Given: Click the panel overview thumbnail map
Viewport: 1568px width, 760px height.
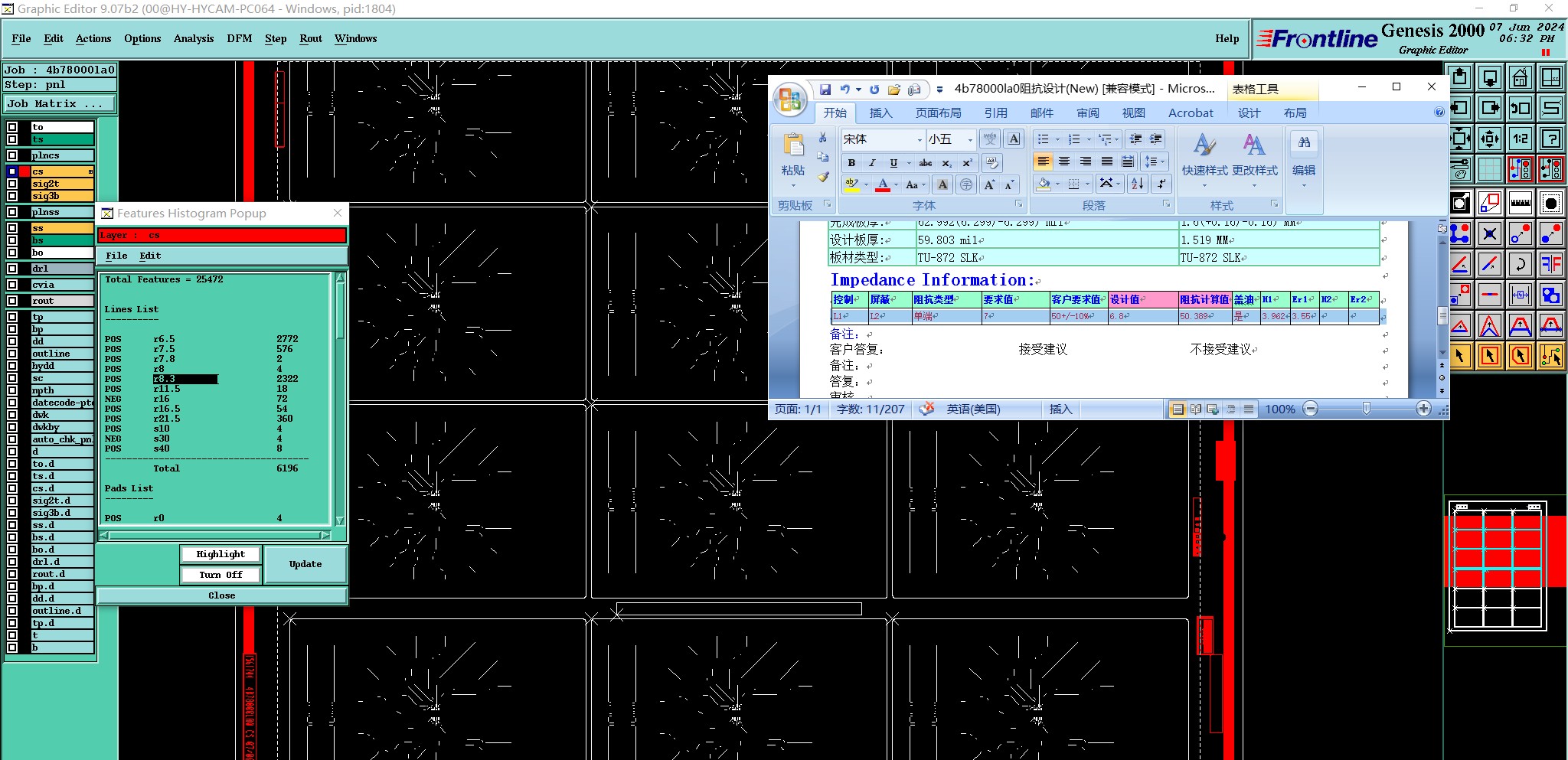Looking at the screenshot, I should point(1497,566).
